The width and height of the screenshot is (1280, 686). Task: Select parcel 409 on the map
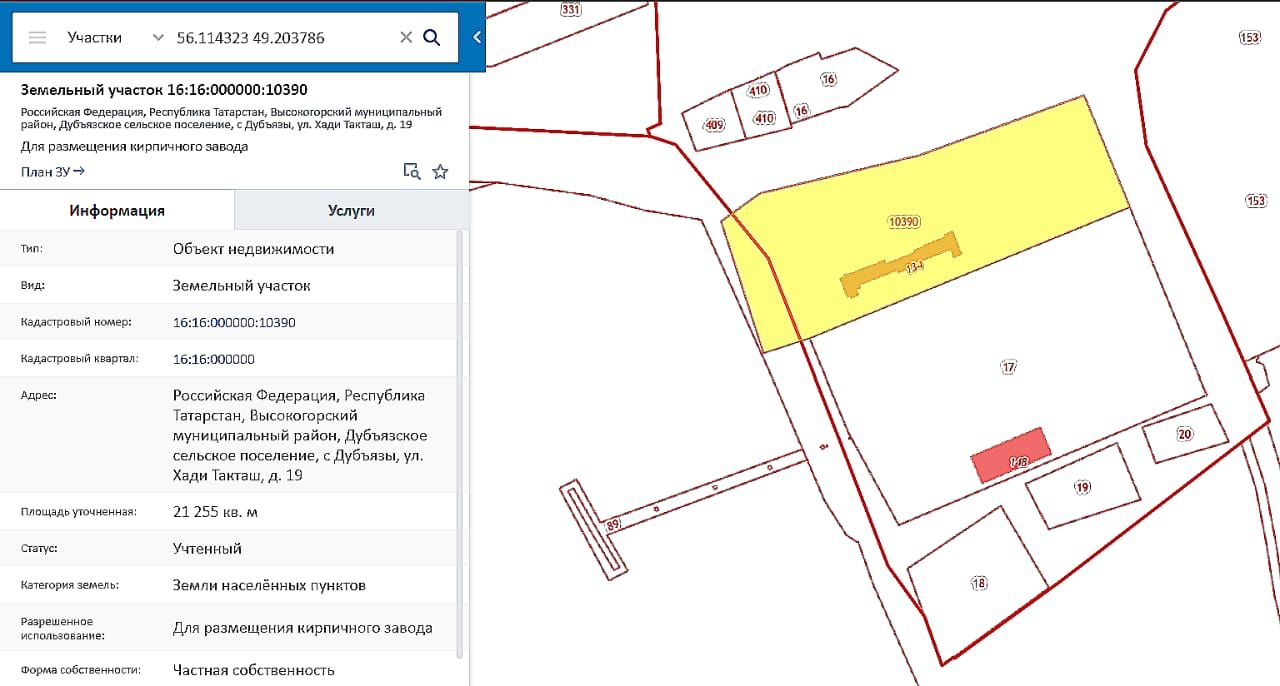pos(711,127)
